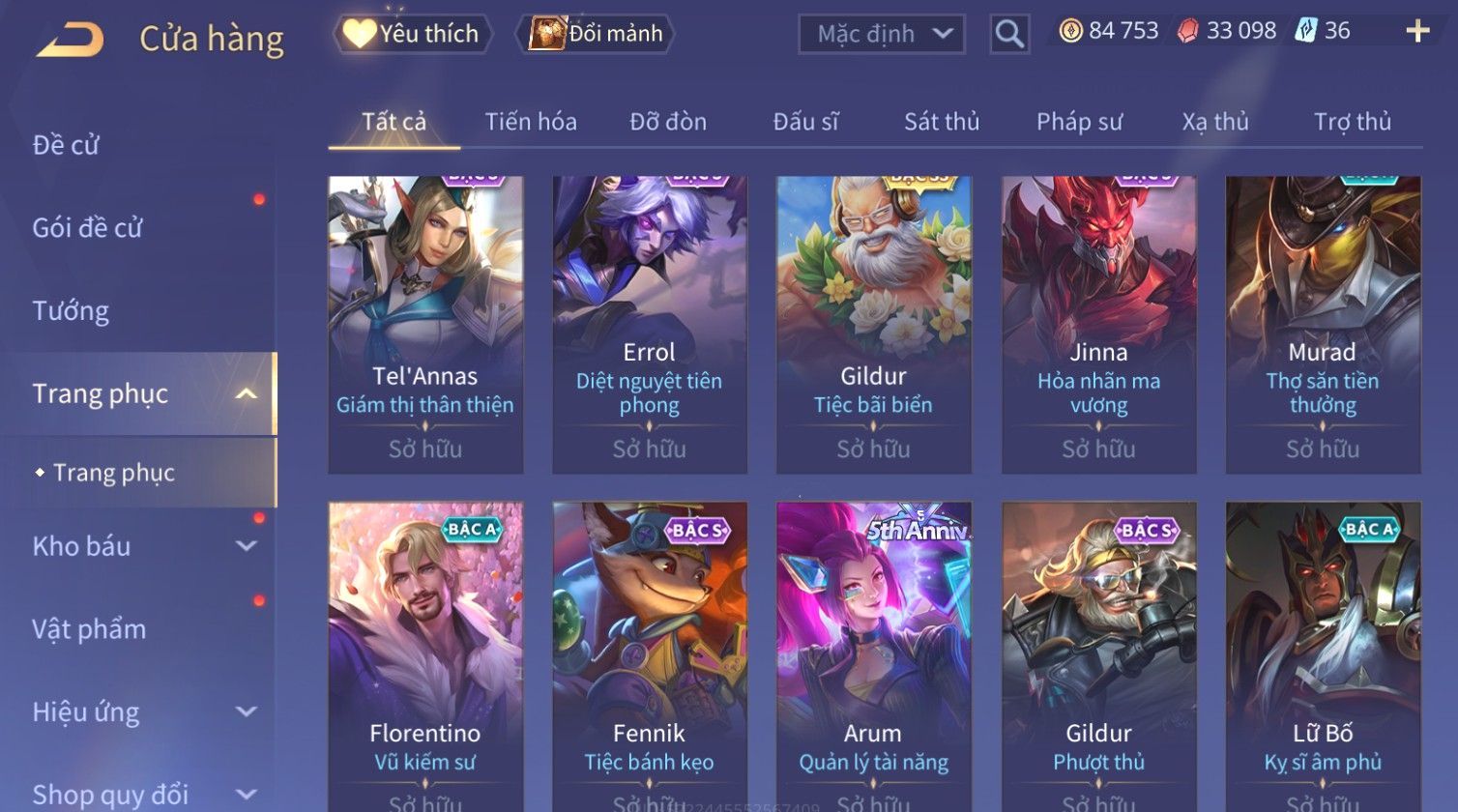Expand the Hiệu ứng sidebar section

click(x=247, y=712)
